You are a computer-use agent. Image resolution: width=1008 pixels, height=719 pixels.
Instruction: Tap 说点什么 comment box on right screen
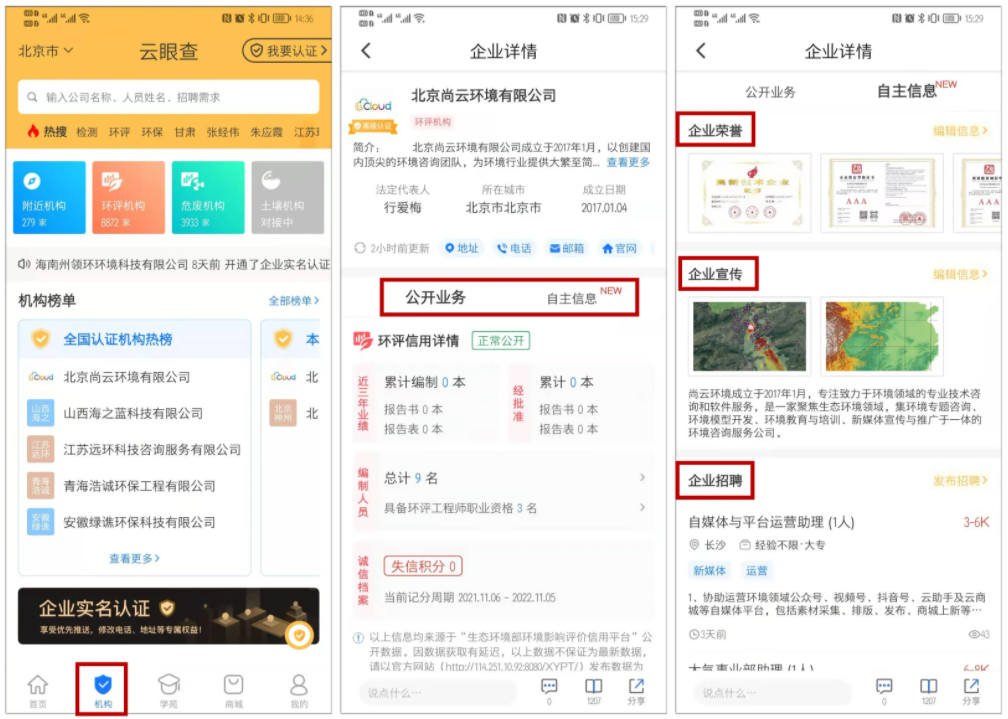point(772,693)
